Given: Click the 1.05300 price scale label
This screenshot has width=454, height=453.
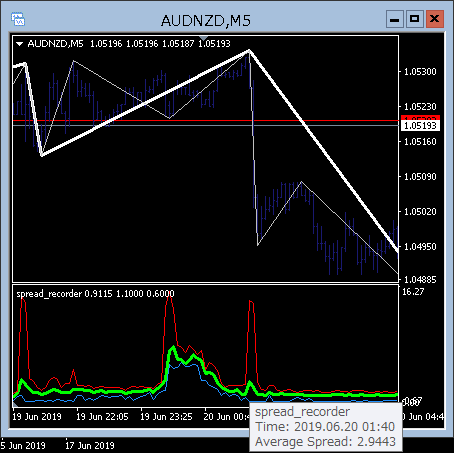Looking at the screenshot, I should tap(420, 72).
